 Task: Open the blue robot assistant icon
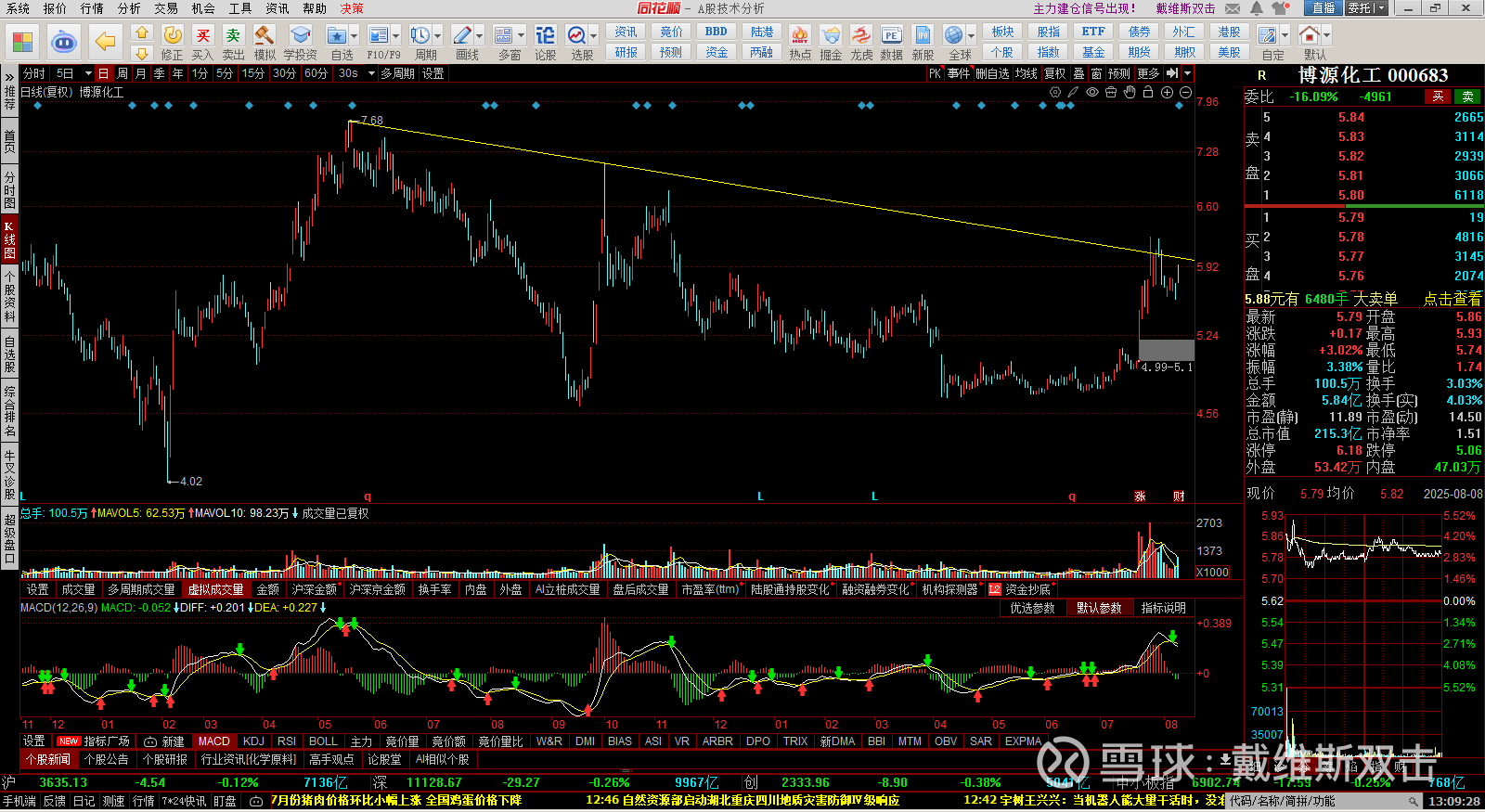(x=64, y=42)
